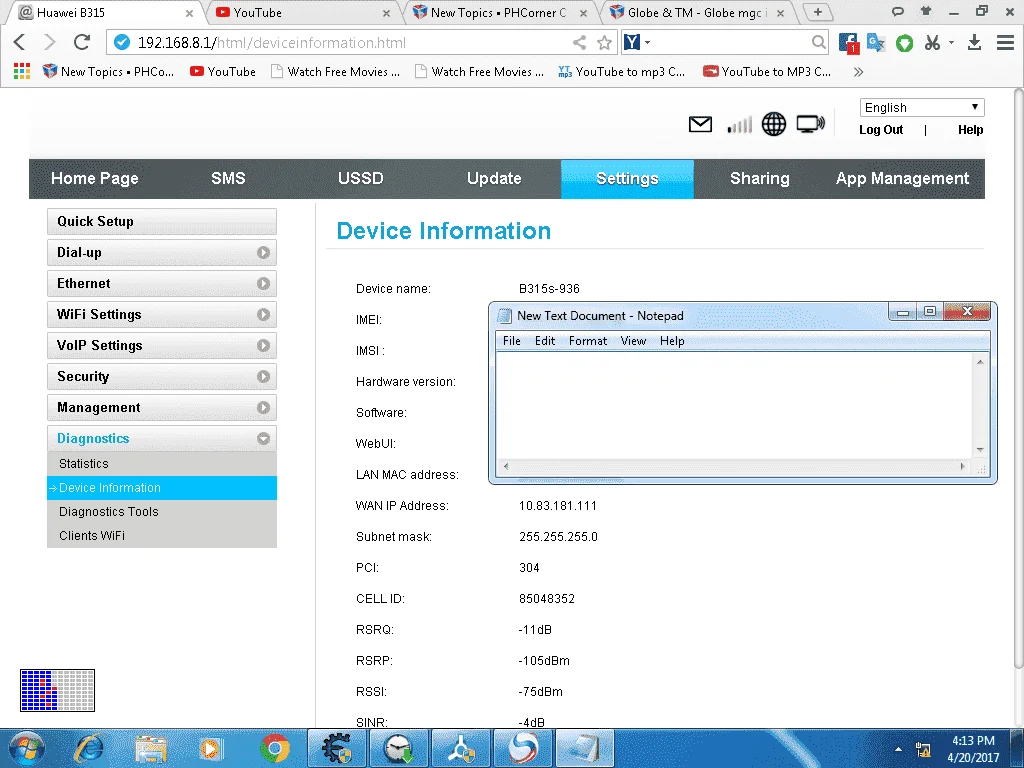Open Notepad View menu

(x=633, y=341)
